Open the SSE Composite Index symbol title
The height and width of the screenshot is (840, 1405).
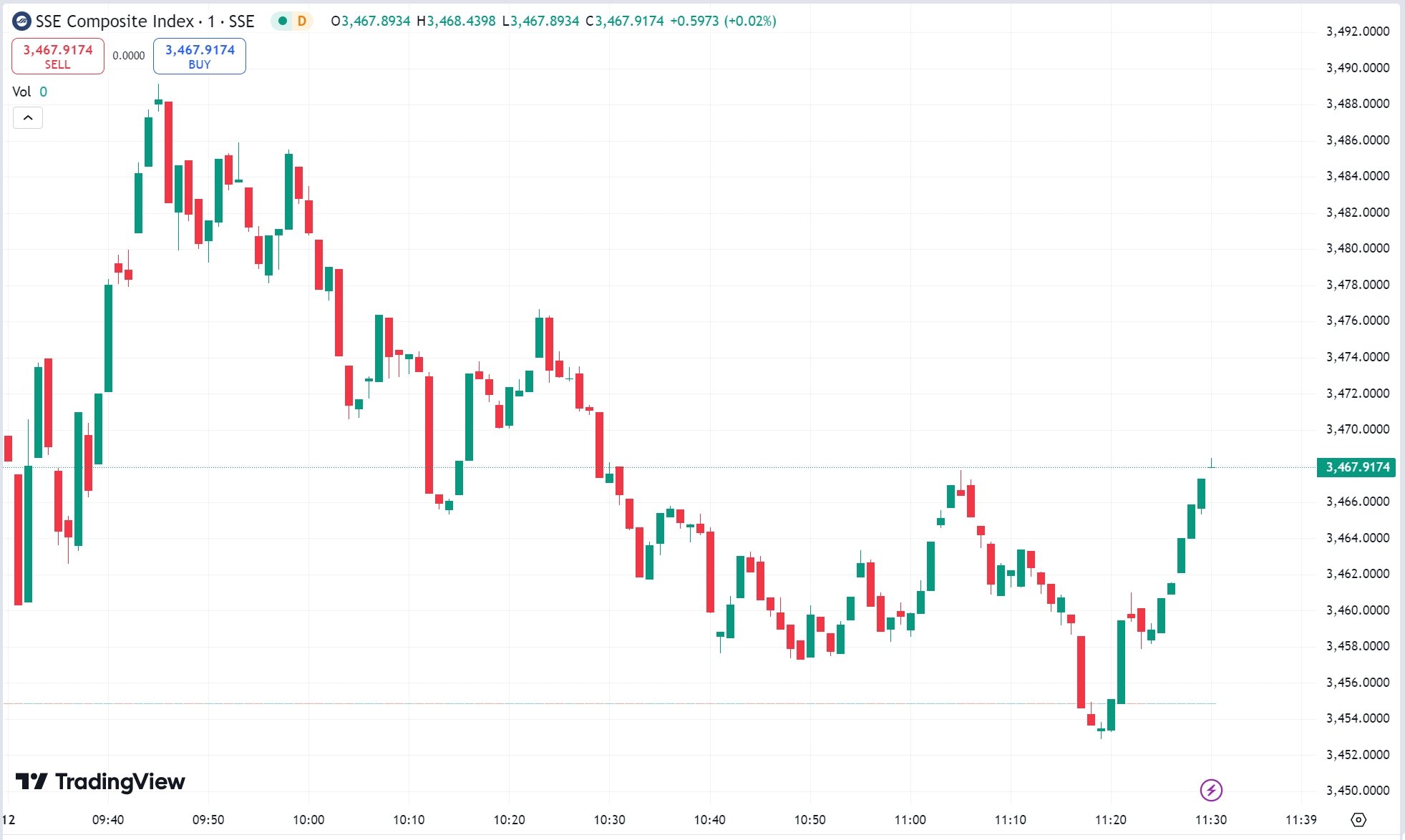coord(145,21)
